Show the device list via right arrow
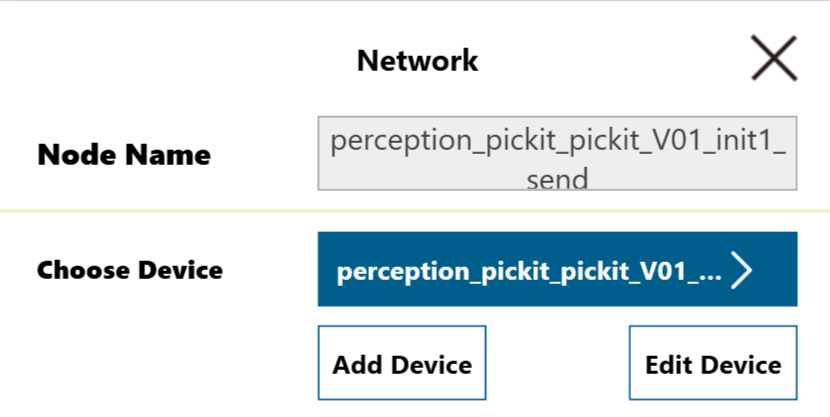 [741, 270]
